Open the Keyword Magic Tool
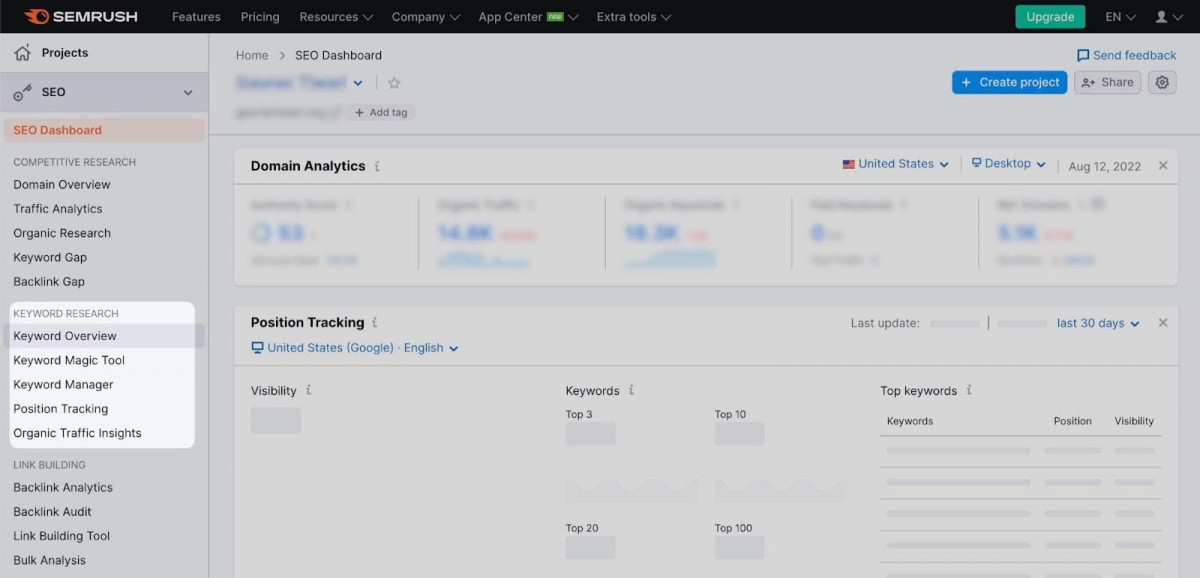Viewport: 1200px width, 578px height. coord(69,360)
